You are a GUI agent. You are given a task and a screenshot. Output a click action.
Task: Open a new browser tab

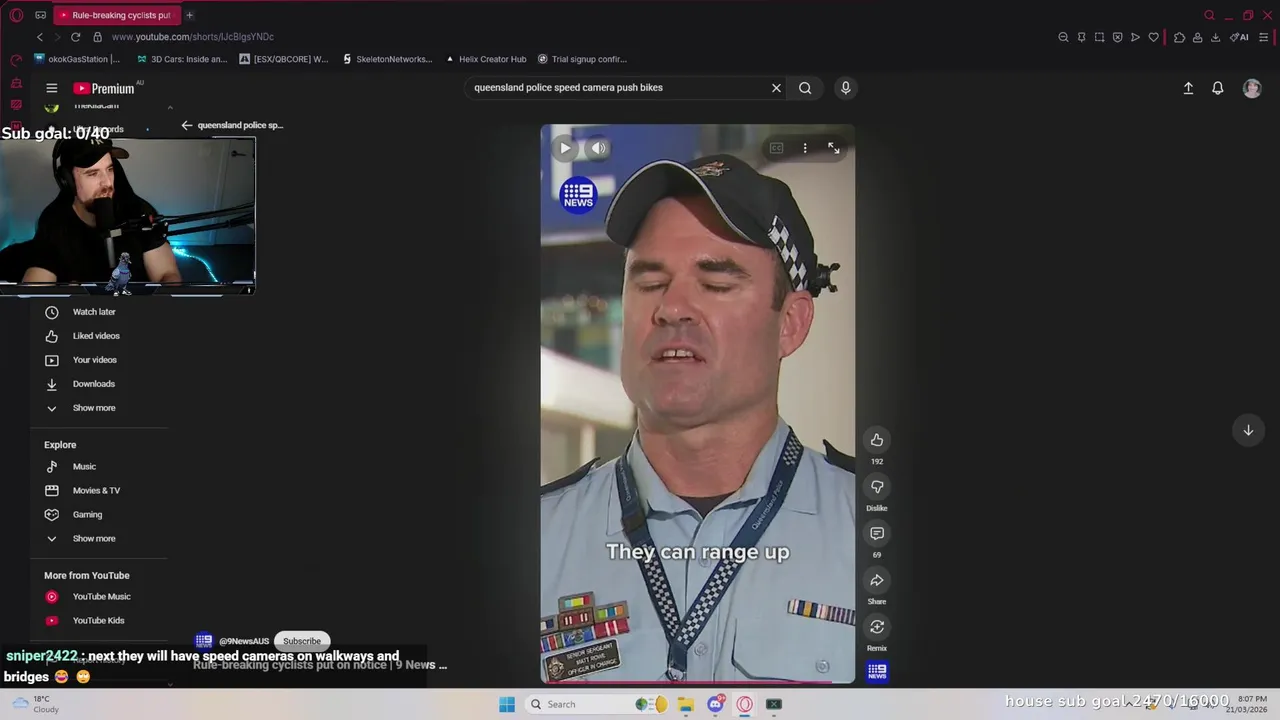pyautogui.click(x=189, y=15)
